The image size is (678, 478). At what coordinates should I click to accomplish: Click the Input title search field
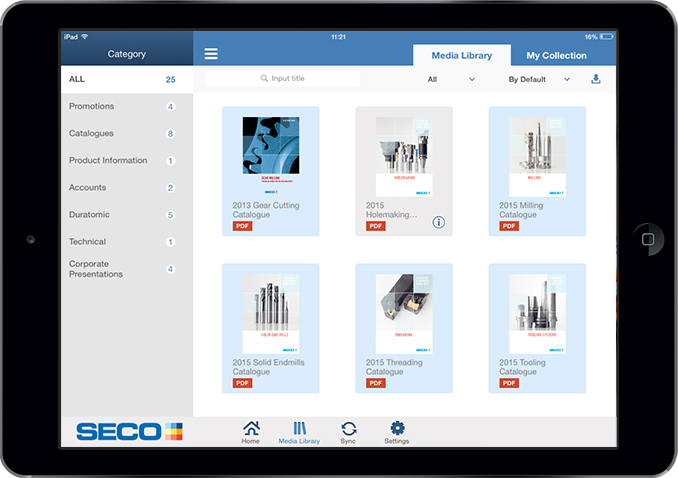coord(282,78)
